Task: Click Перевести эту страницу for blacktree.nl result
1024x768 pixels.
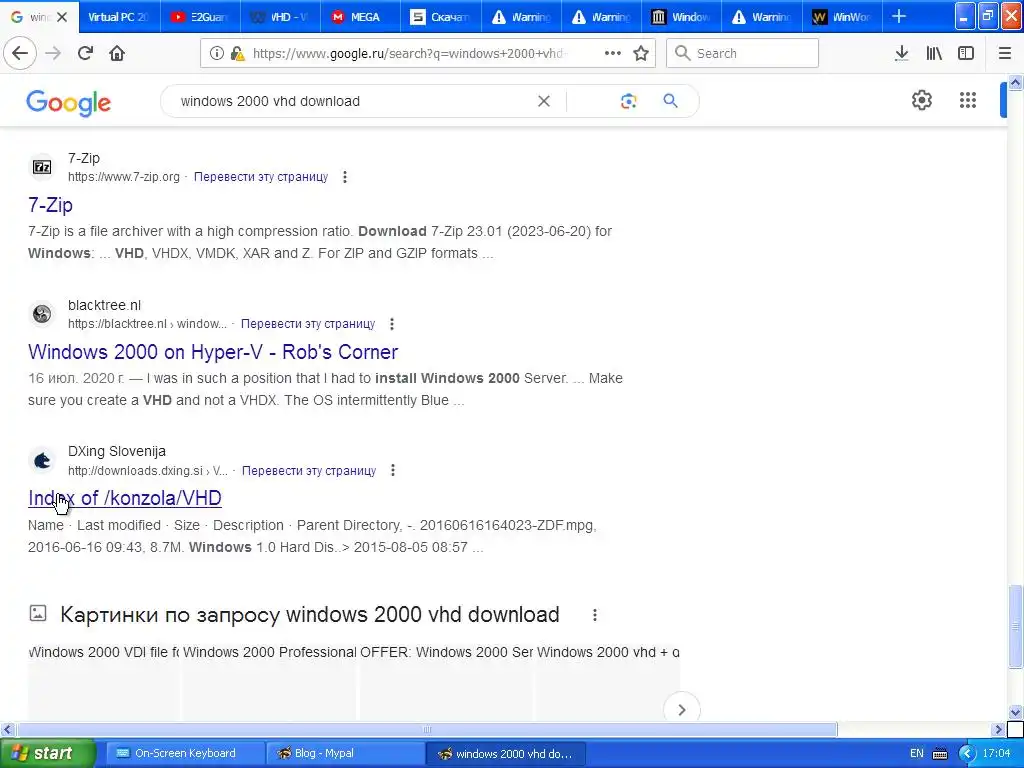Action: tap(308, 324)
